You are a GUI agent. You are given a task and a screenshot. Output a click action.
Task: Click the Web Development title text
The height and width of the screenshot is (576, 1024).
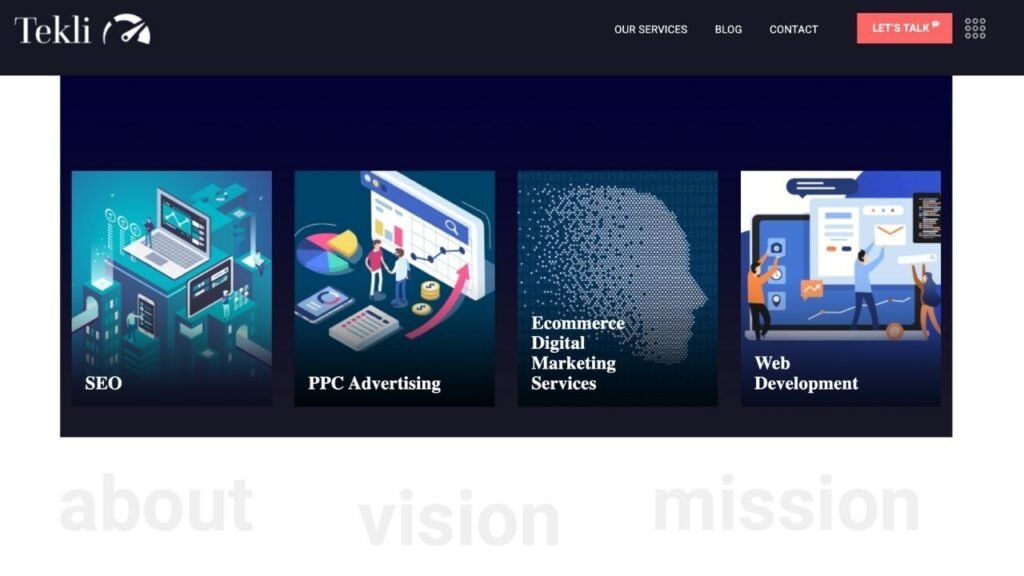click(x=806, y=373)
